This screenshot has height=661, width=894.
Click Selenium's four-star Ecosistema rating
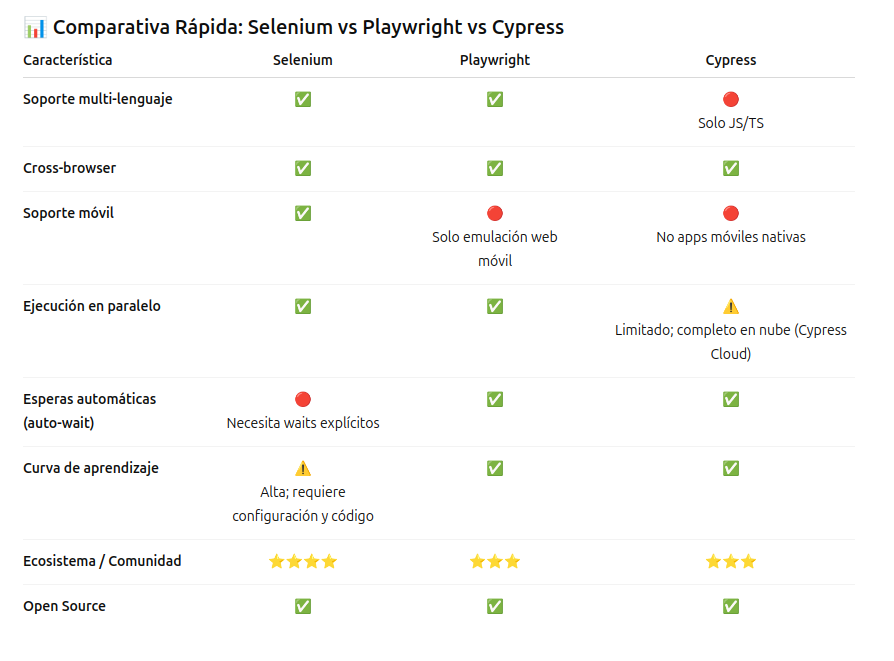pyautogui.click(x=303, y=561)
